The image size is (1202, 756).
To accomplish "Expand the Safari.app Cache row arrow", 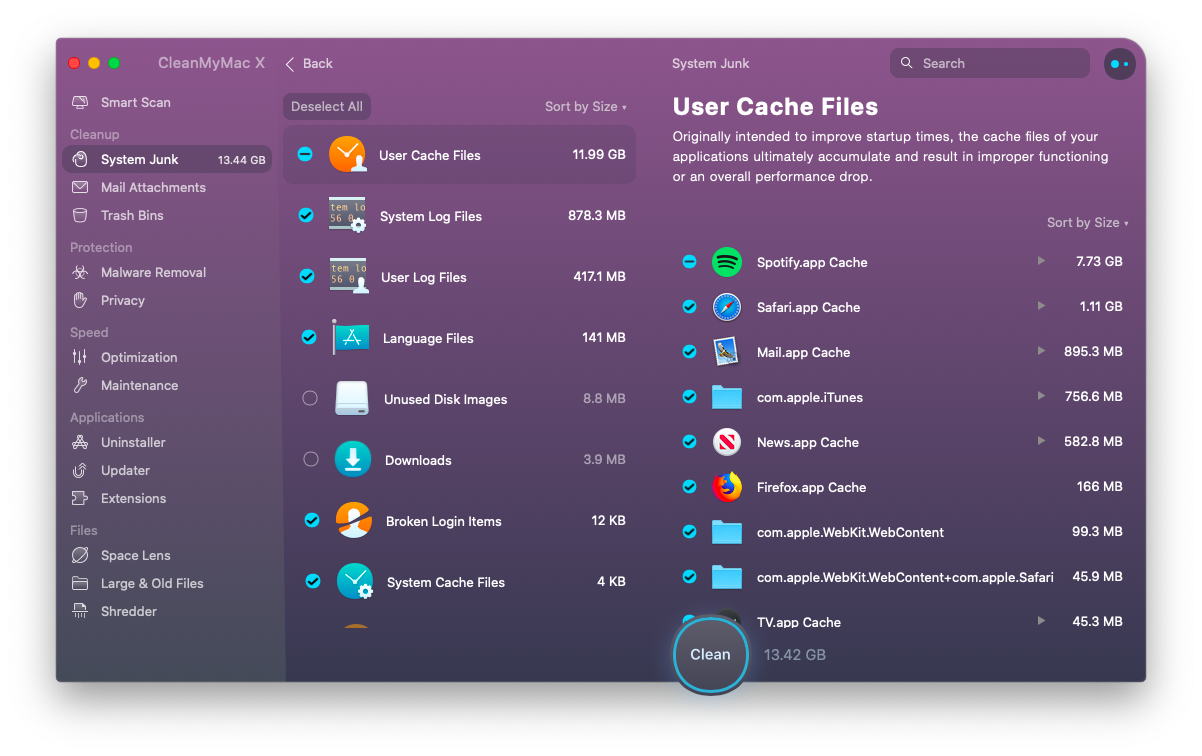I will point(1041,306).
